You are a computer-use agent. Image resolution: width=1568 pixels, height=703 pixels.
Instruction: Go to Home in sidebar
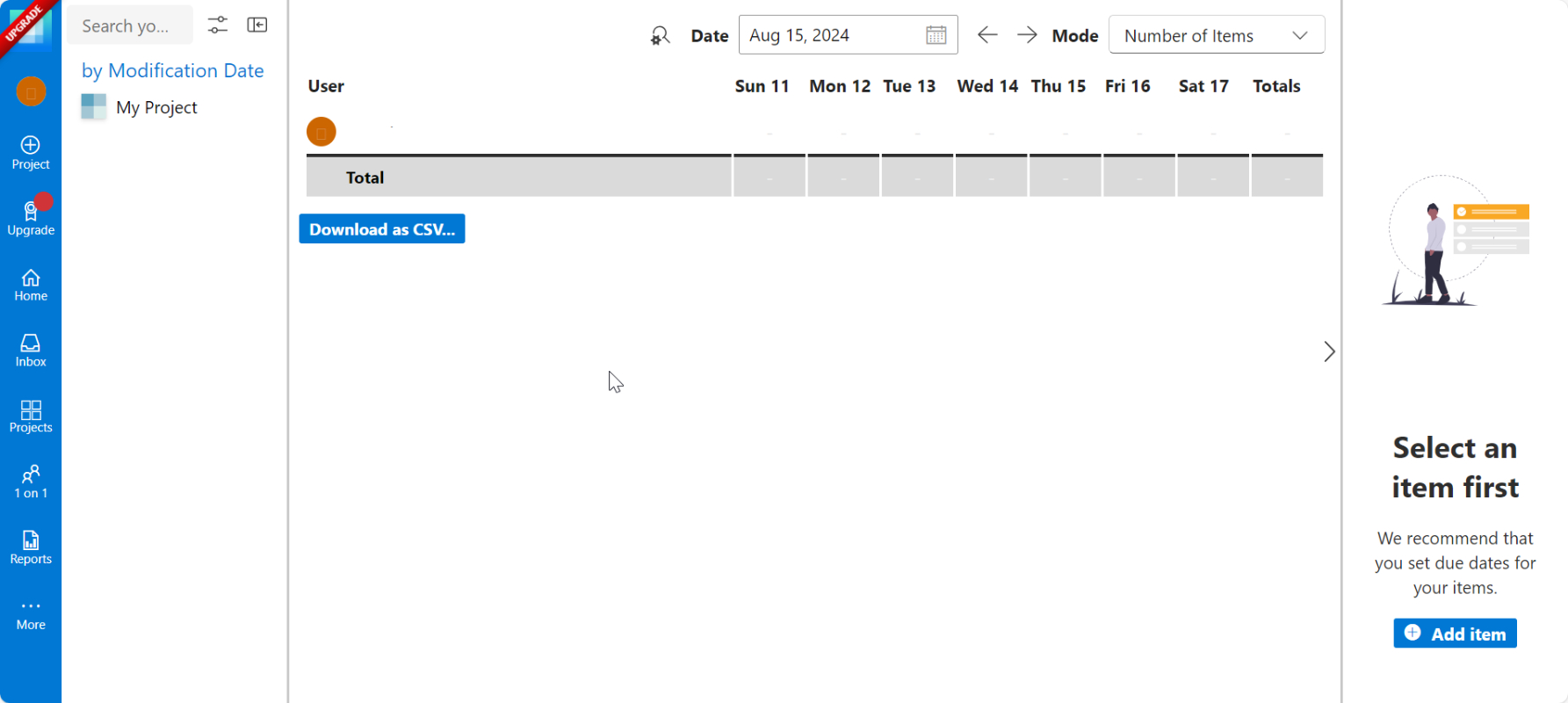[x=31, y=285]
